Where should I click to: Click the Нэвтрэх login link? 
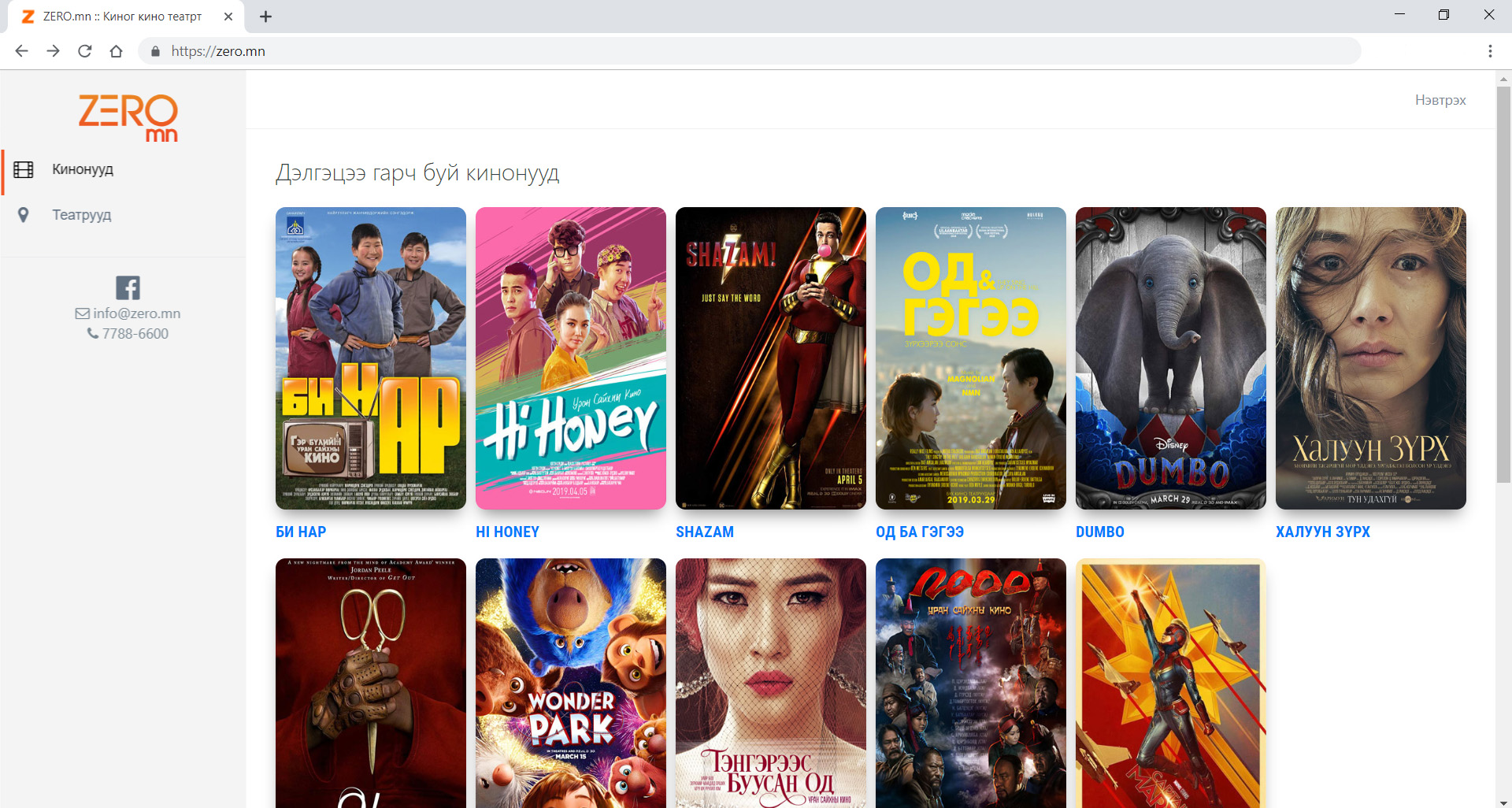(1440, 100)
